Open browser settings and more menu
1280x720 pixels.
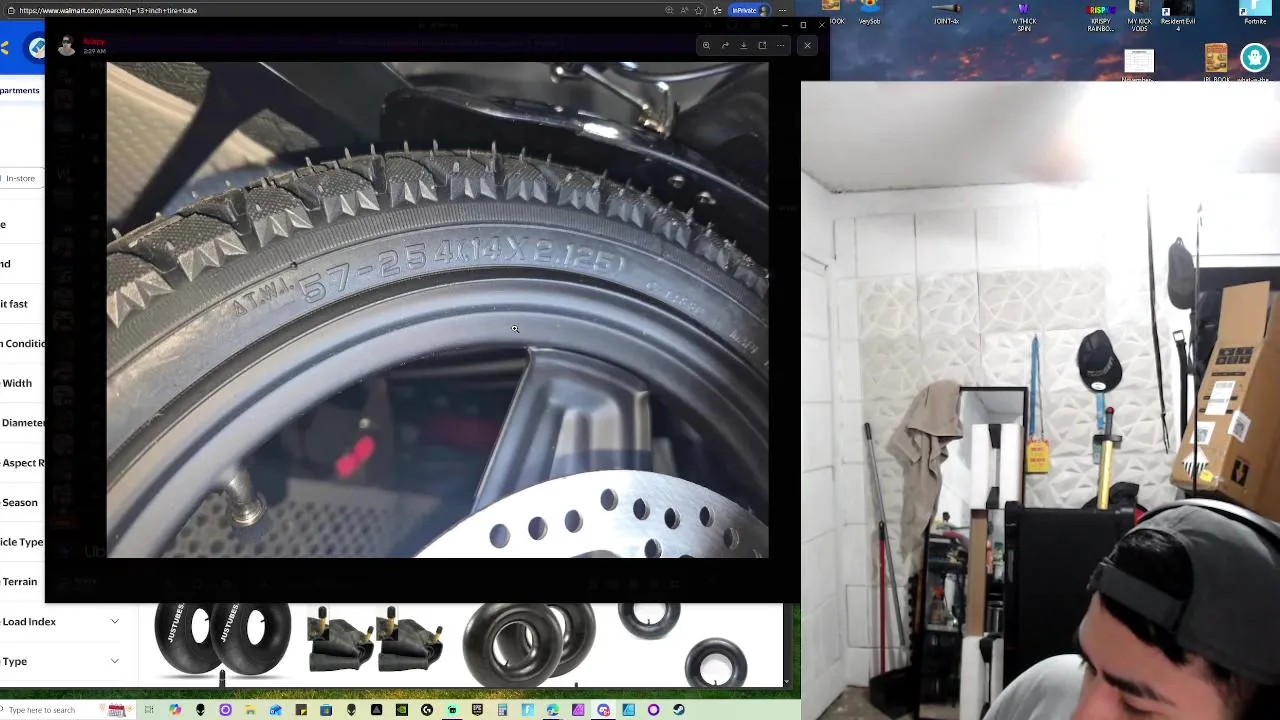tap(782, 10)
